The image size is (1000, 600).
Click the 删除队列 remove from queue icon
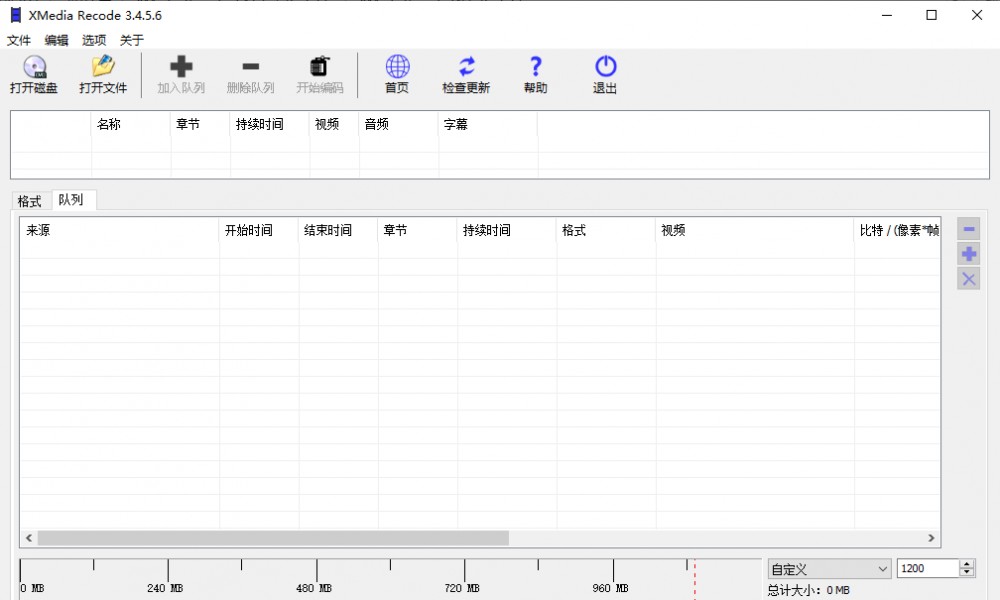[x=250, y=74]
